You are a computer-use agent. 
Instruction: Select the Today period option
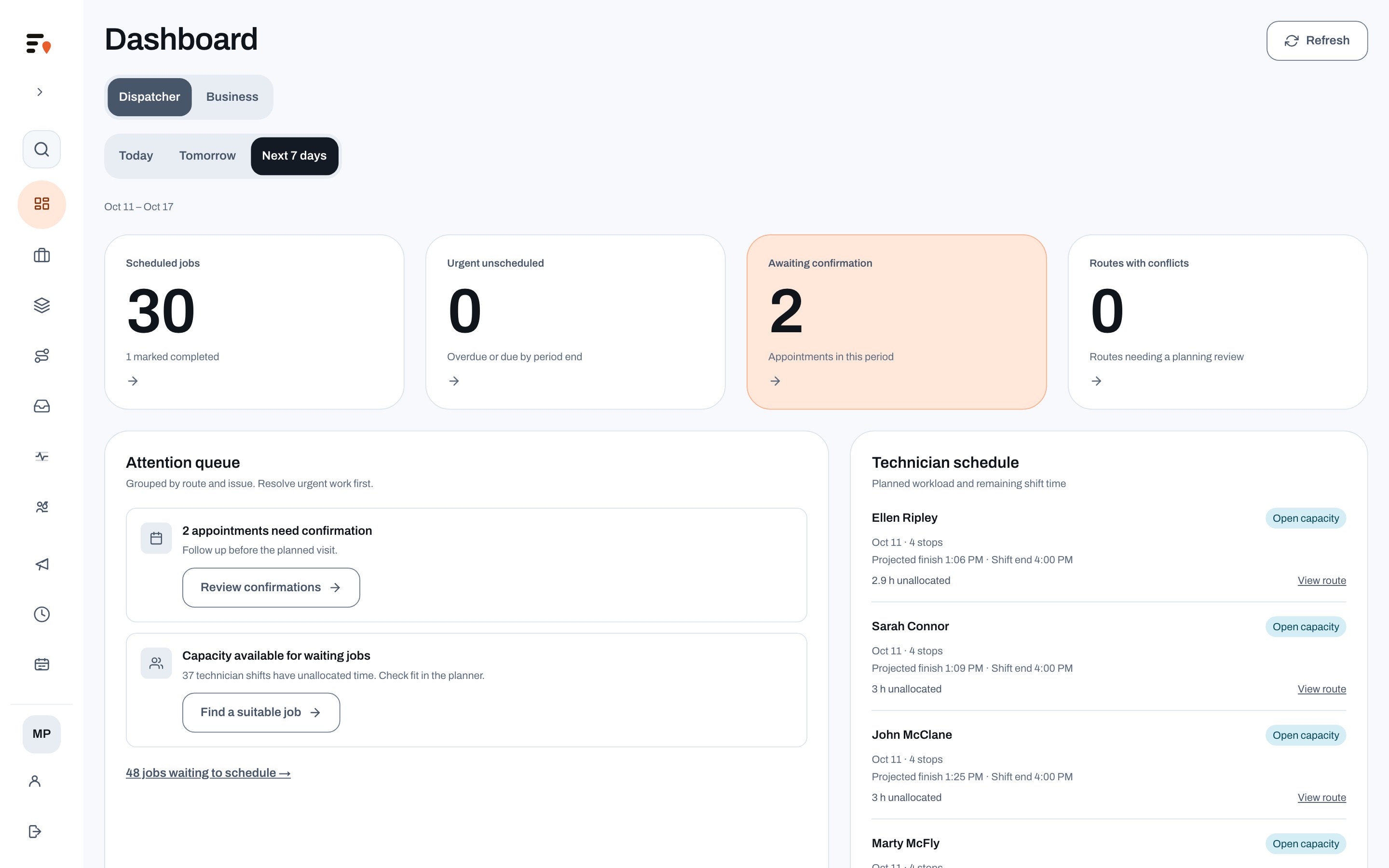(136, 156)
